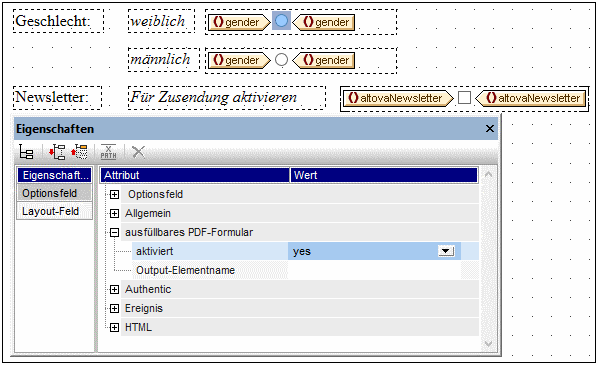Select the aktiviert attribute row
Viewport: 598px width, 365px height.
210,251
